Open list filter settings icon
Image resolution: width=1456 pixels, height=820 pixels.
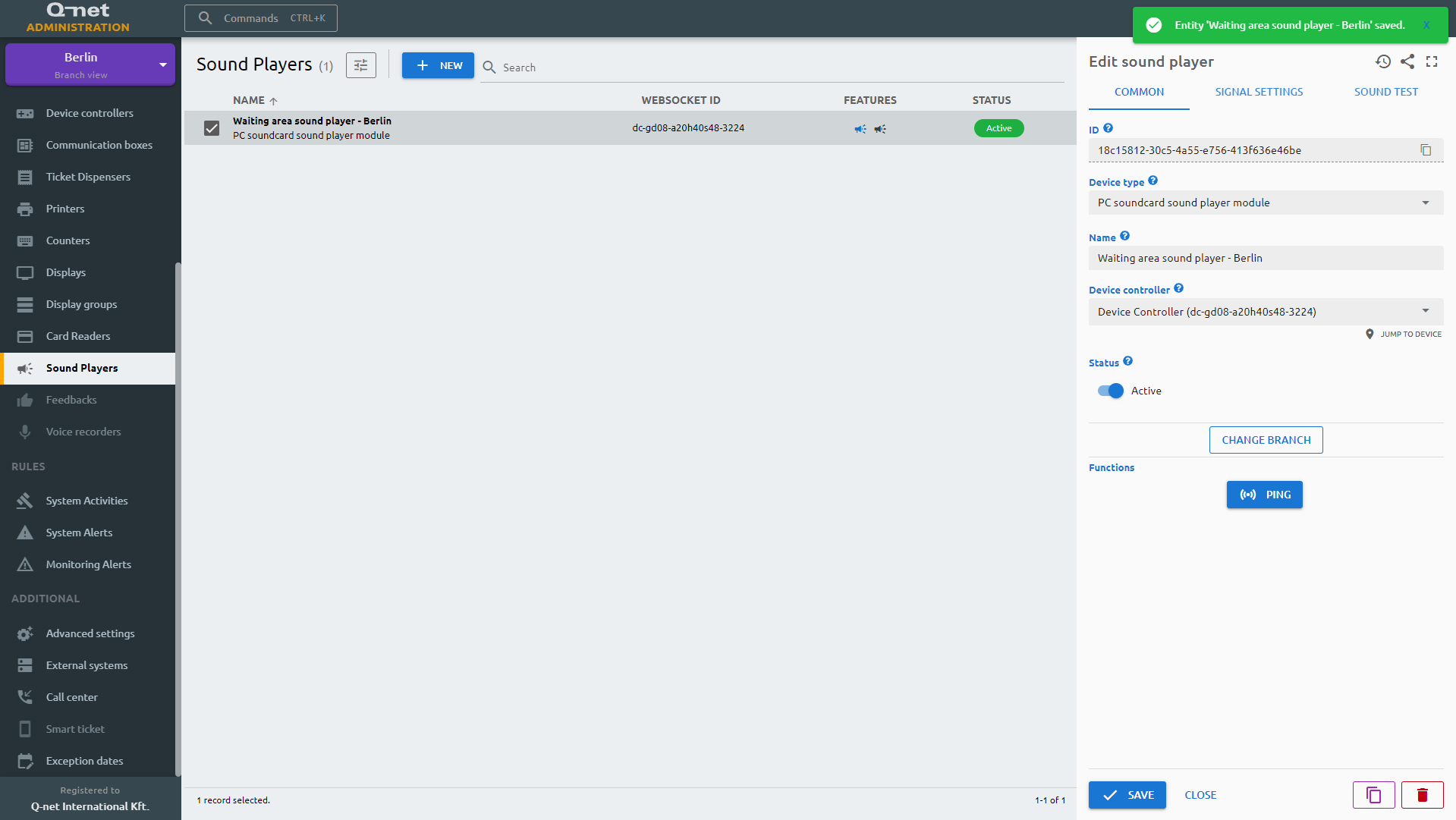[361, 65]
